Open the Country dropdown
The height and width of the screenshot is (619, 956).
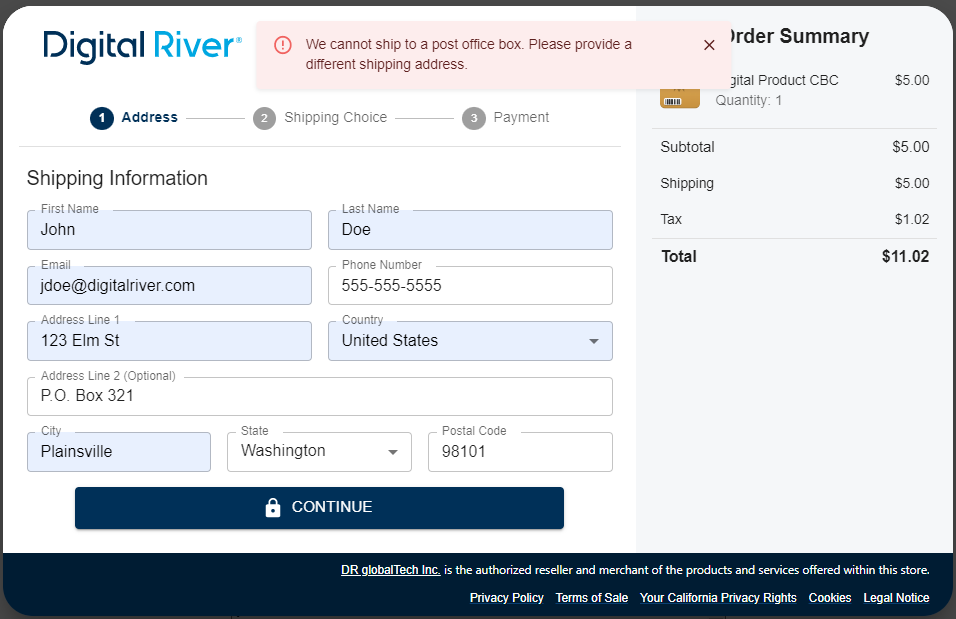(x=470, y=341)
